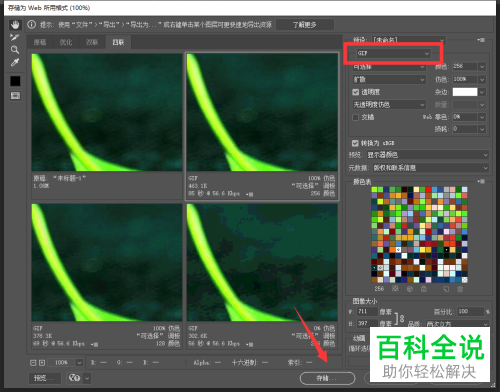Viewport: 500px width, 392px height.
Task: Toggle the 转换为 sRGB checkbox
Action: click(355, 143)
